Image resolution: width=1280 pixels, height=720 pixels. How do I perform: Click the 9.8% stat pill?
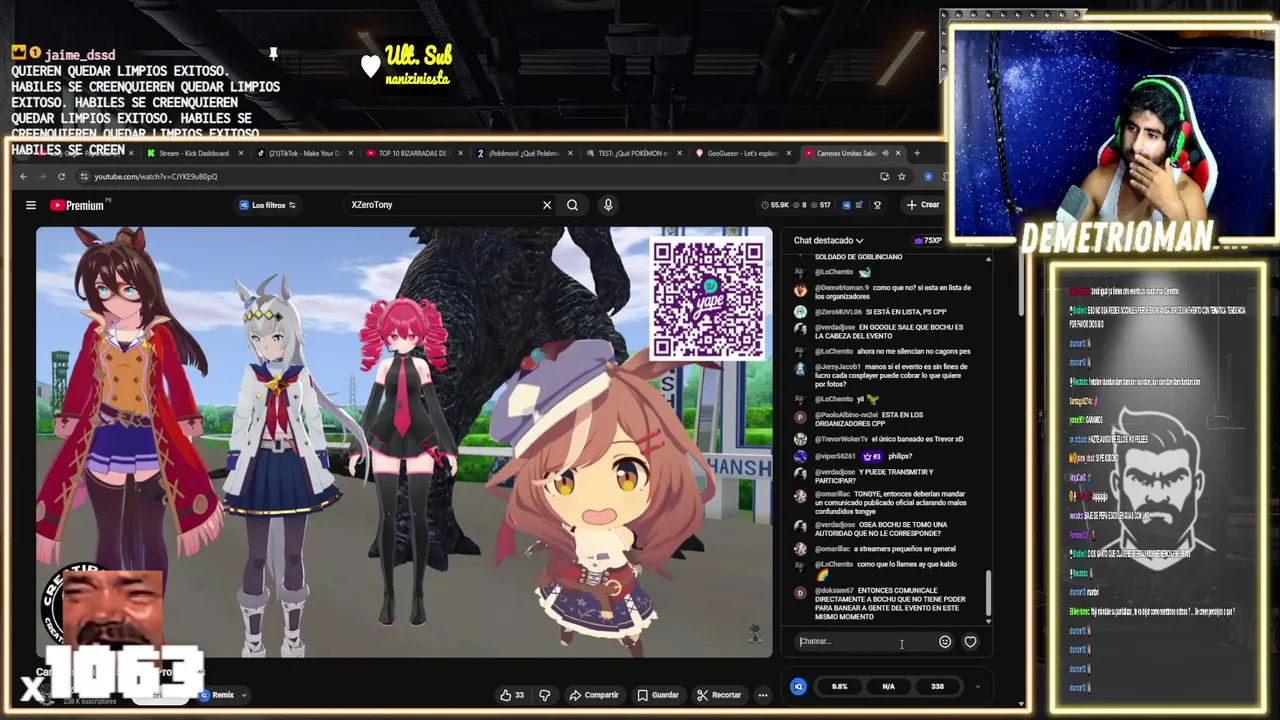coord(839,686)
